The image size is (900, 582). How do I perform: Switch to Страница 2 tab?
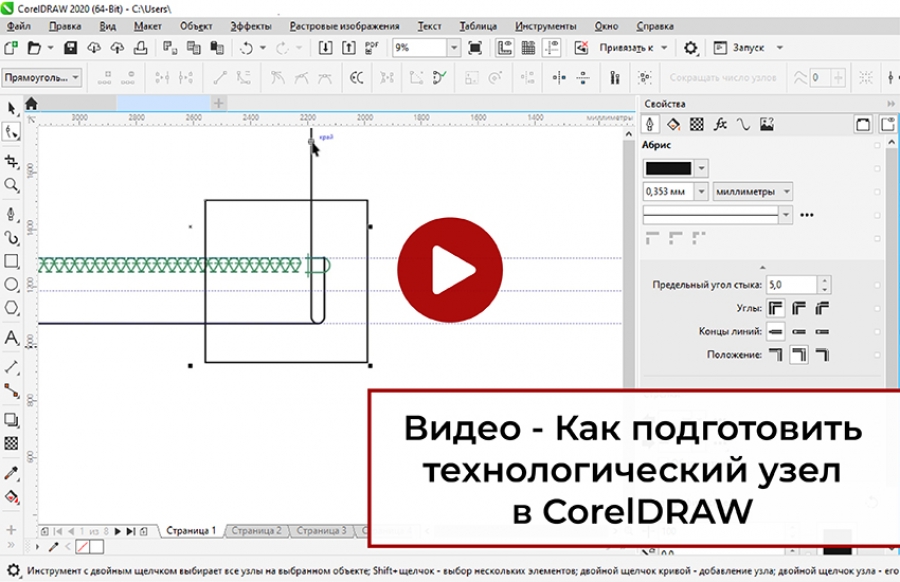tap(257, 530)
